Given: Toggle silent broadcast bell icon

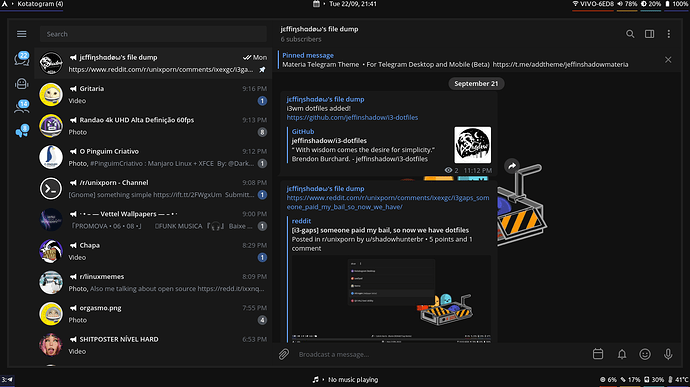Looking at the screenshot, I should 622,354.
